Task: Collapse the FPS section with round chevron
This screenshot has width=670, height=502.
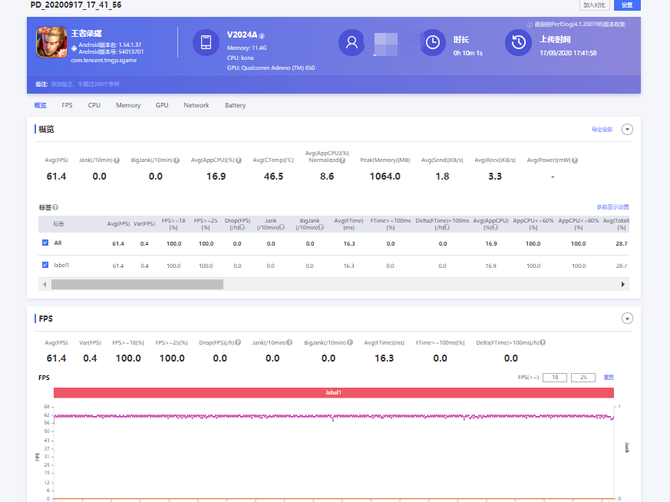Action: coord(627,319)
